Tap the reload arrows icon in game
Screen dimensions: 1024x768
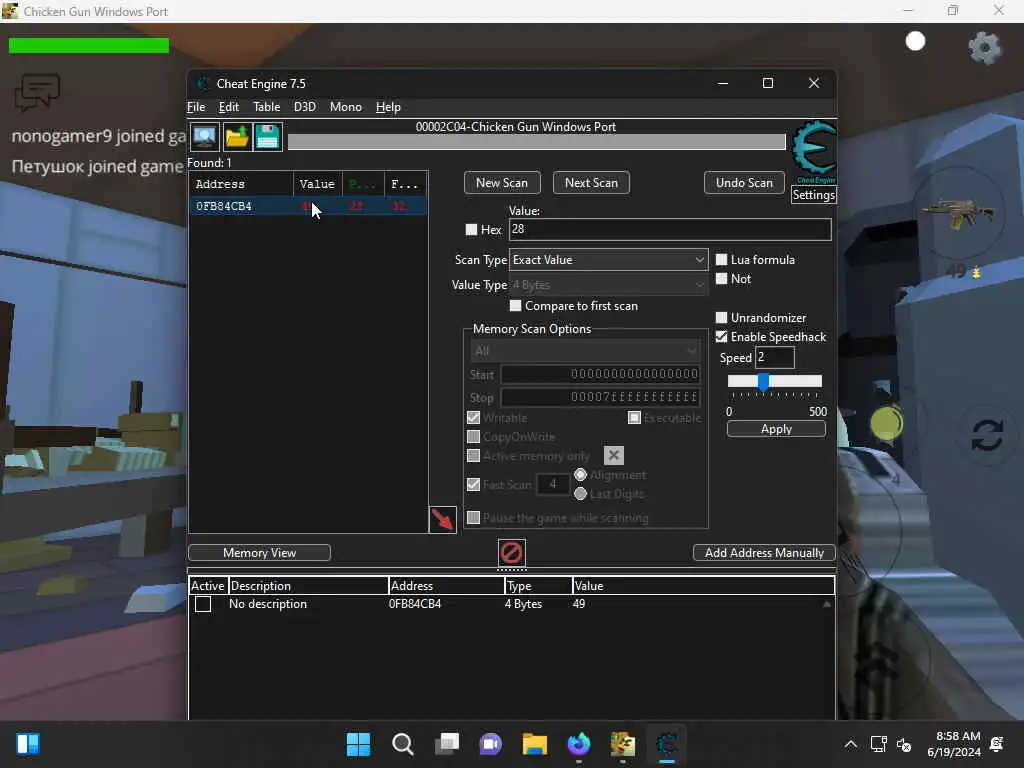pyautogui.click(x=987, y=435)
